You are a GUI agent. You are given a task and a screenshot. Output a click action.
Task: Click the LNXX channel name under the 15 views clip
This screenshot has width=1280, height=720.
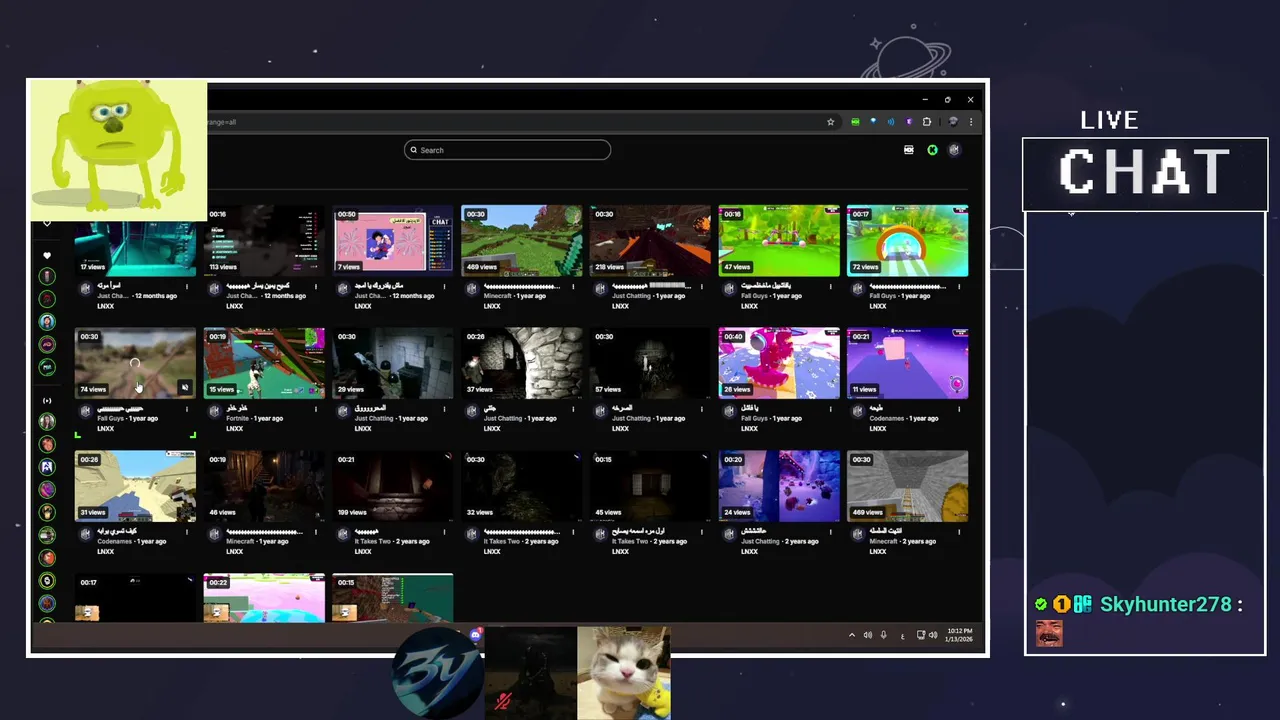(x=235, y=428)
